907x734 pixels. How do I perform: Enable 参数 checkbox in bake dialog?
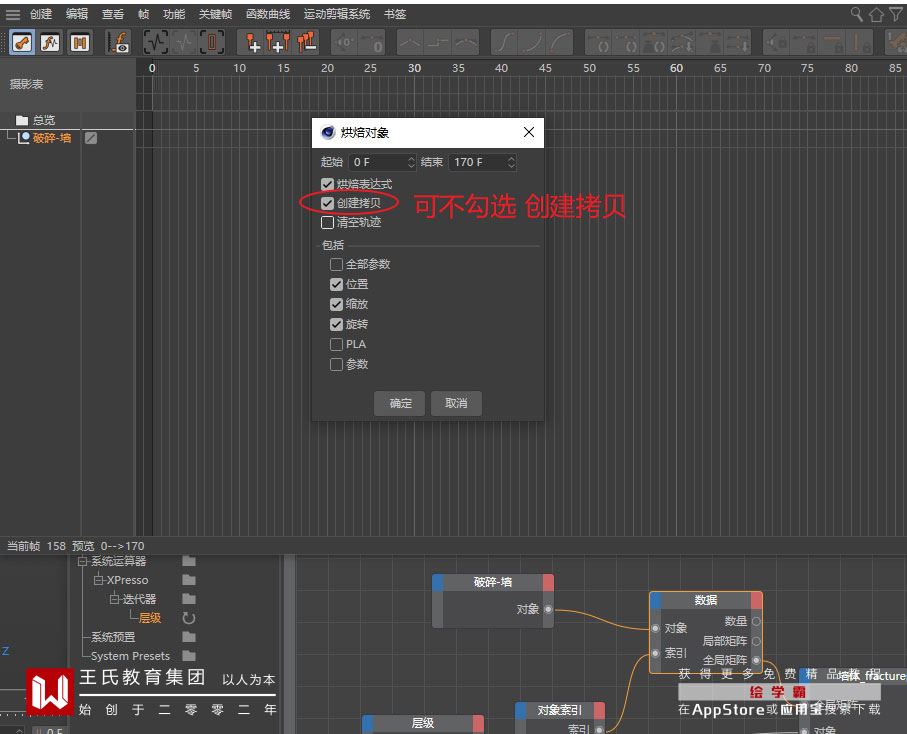click(x=336, y=364)
